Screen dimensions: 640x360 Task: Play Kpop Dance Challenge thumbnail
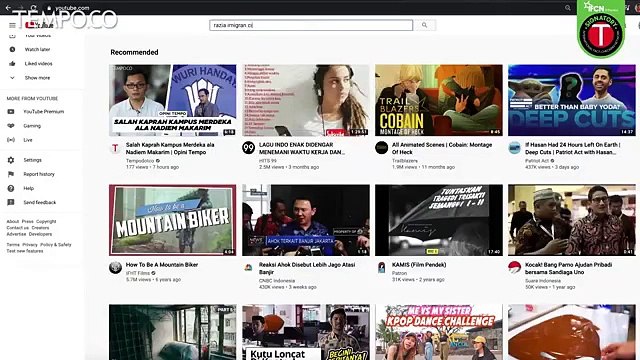point(439,332)
